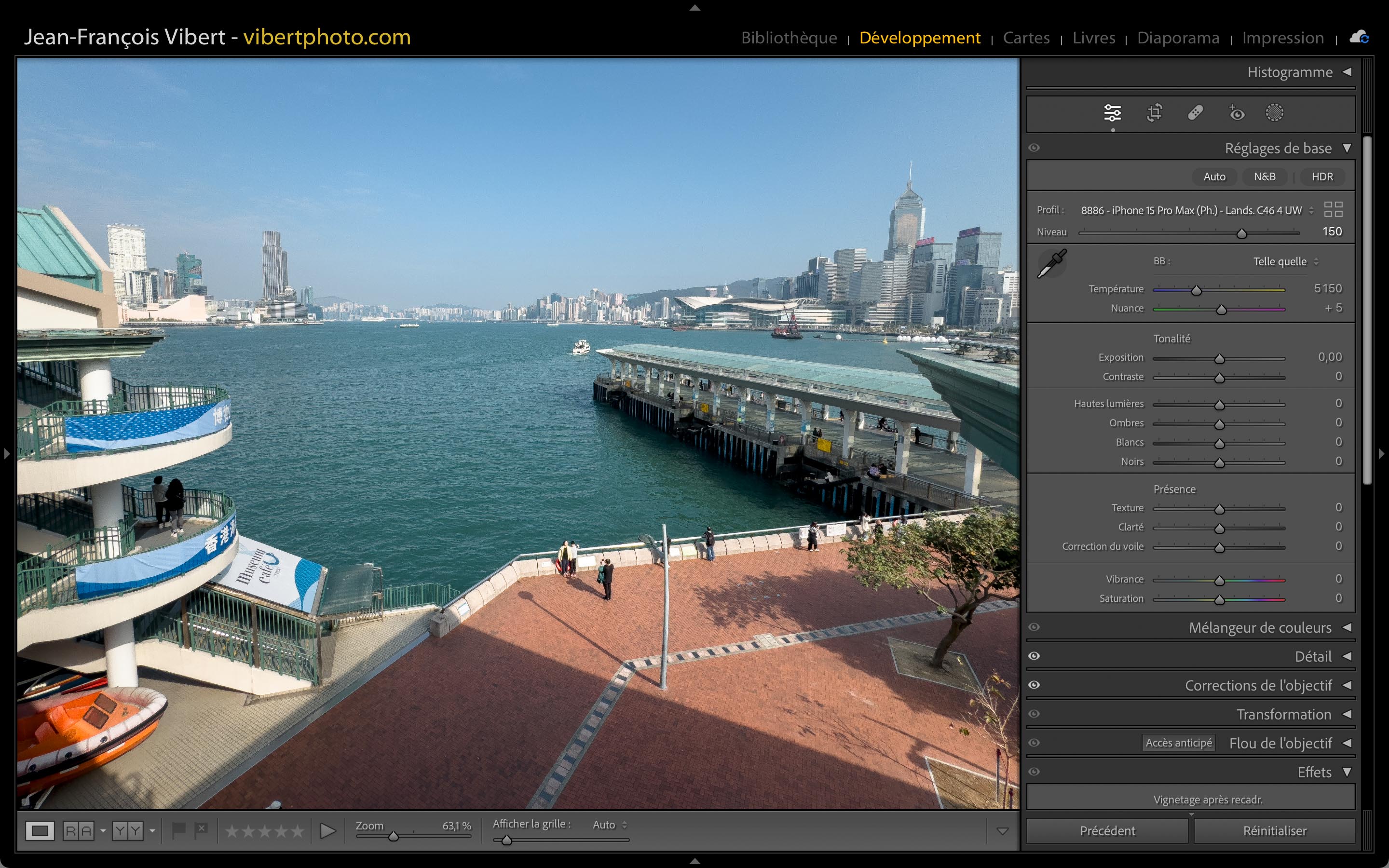The image size is (1389, 868).
Task: Expand the Histogramme panel
Action: tap(1290, 72)
